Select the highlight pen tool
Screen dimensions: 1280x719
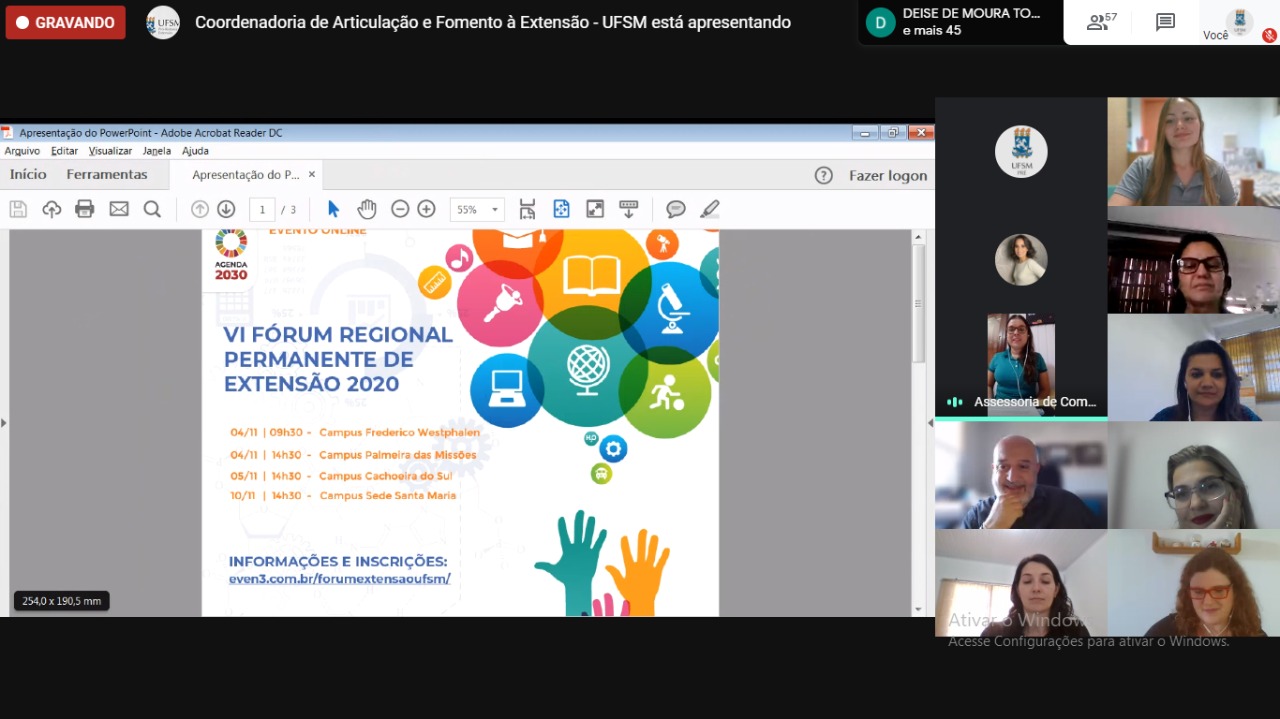[709, 209]
